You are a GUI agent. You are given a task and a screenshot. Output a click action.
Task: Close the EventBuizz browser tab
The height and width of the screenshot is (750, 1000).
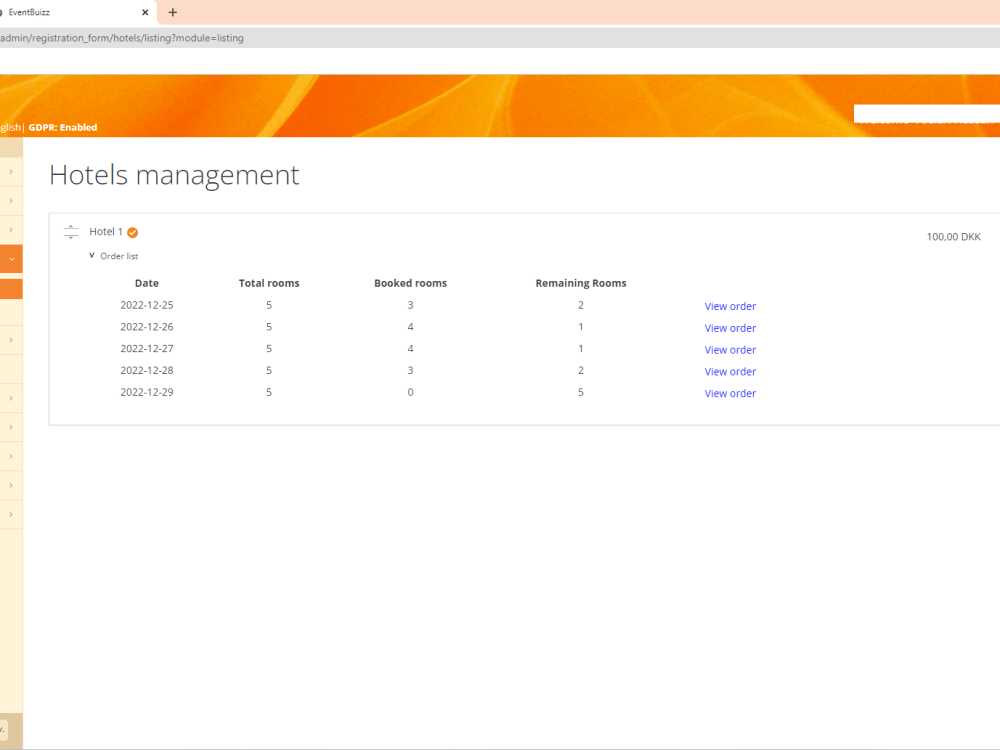146,12
